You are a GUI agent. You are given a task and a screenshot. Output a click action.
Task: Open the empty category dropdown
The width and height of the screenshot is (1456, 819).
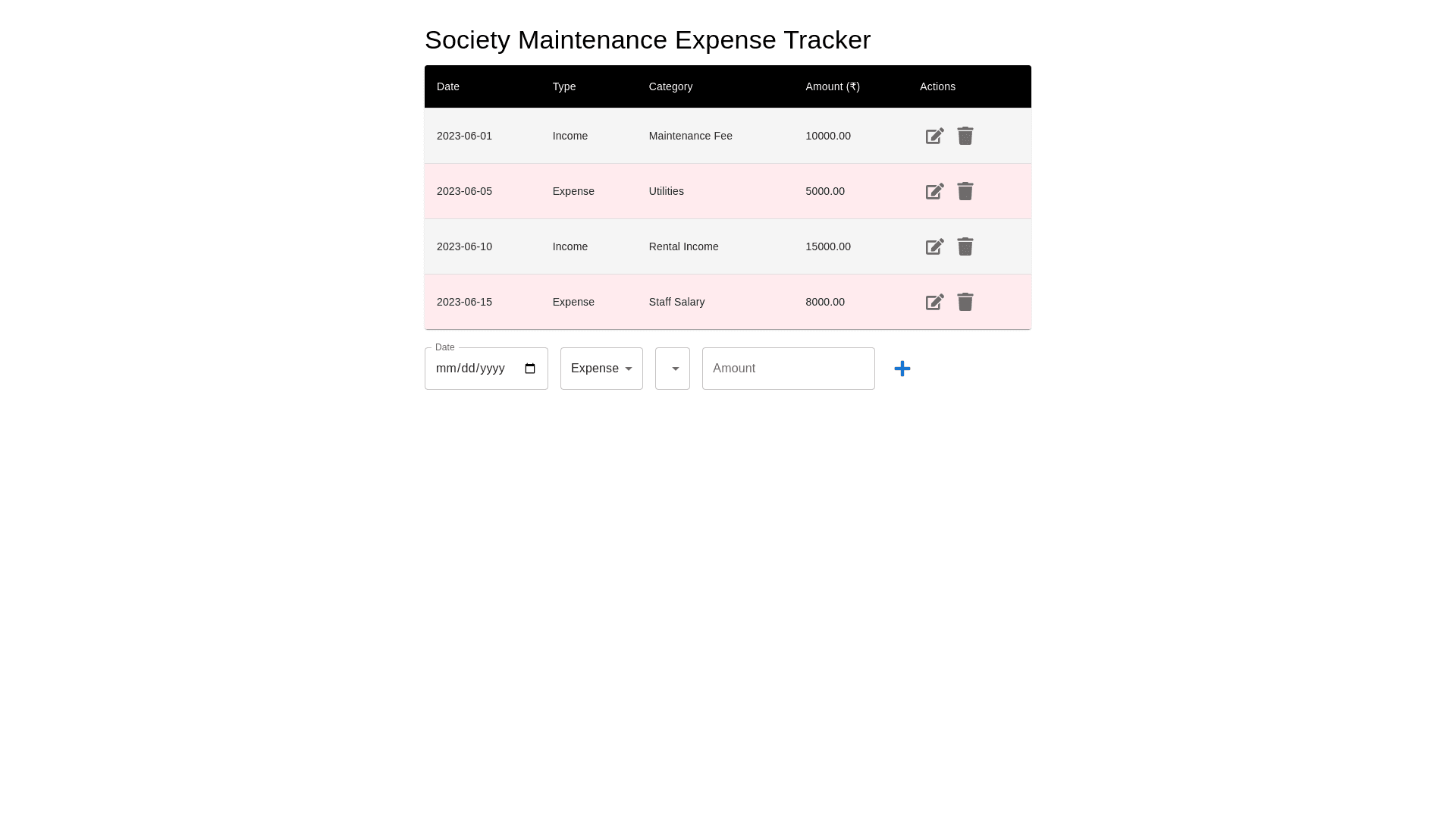tap(673, 369)
